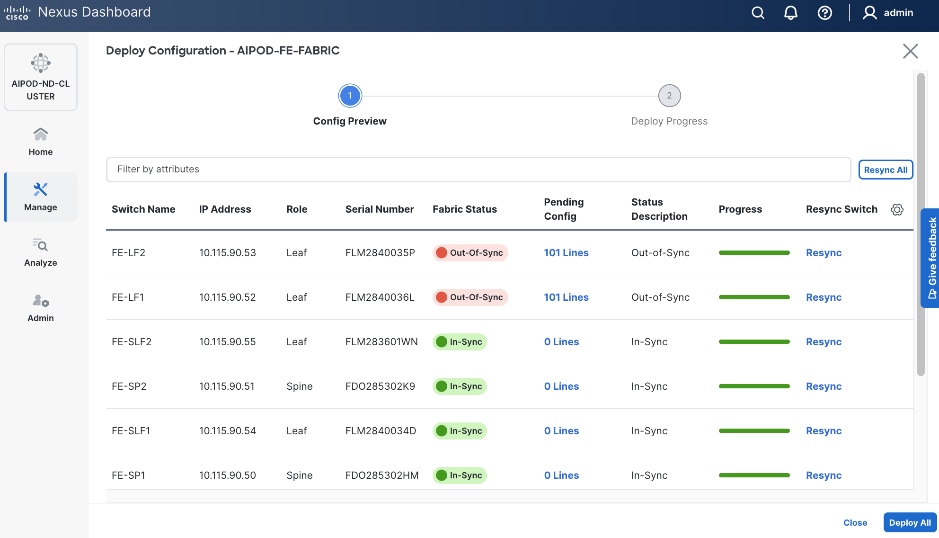
Task: Click the progress bar for FE-LF1
Action: 753,298
